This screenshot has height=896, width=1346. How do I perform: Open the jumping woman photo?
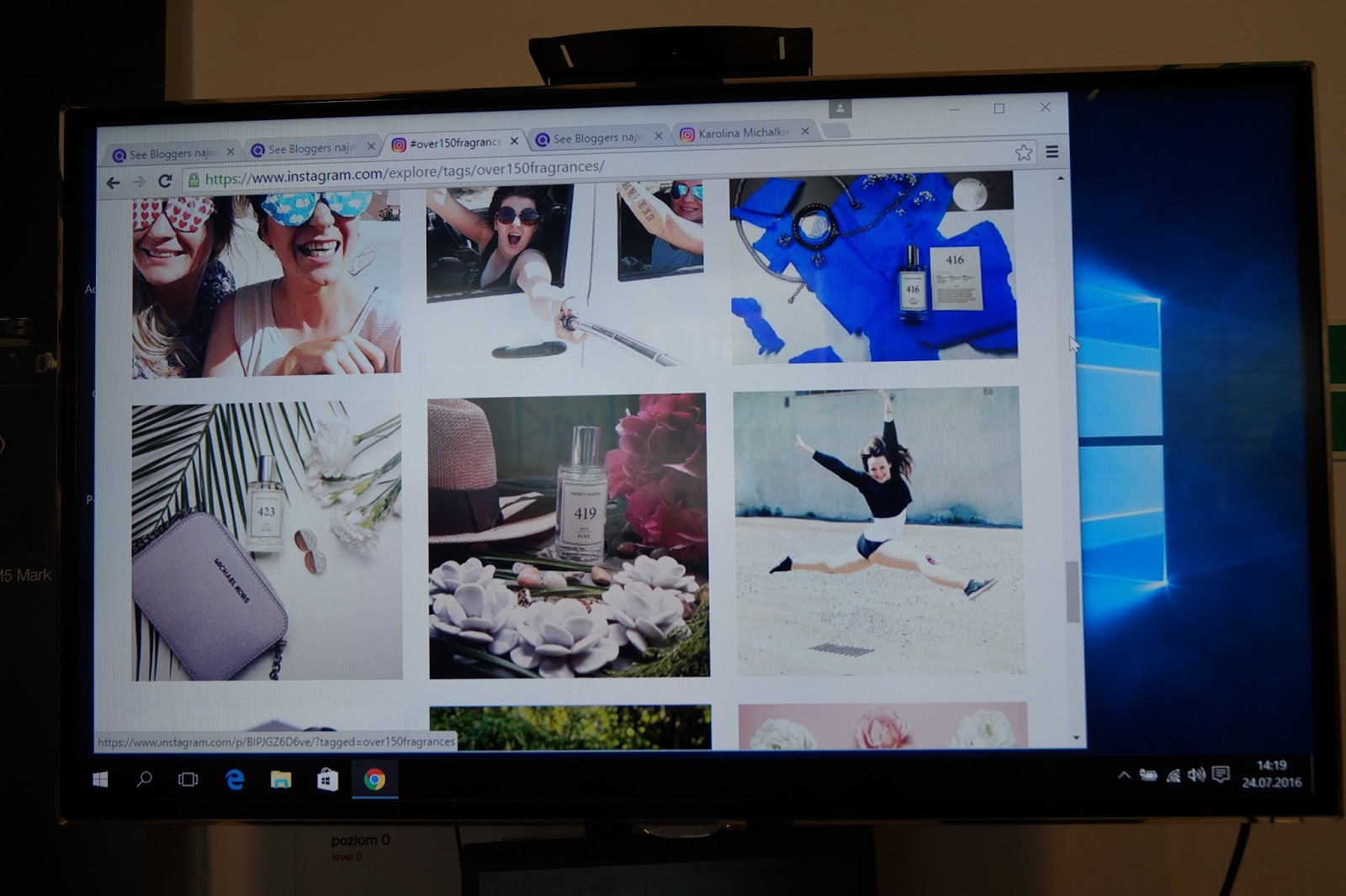[x=880, y=530]
